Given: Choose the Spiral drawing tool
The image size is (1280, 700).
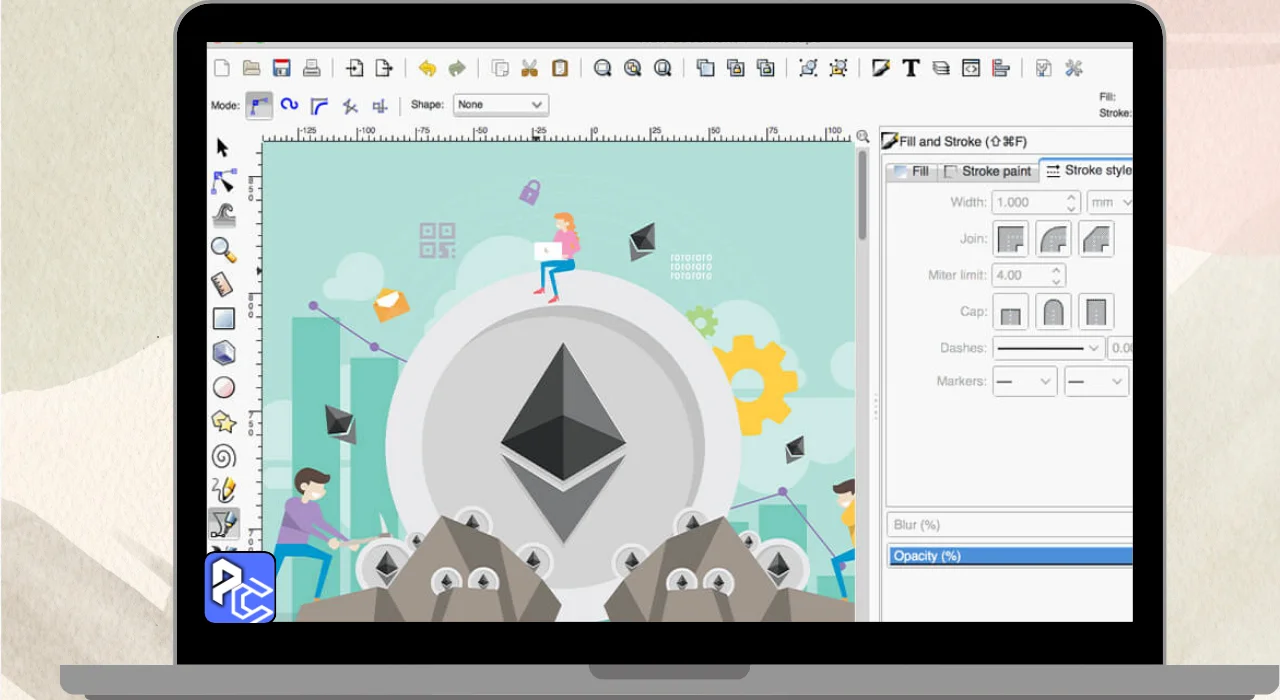Looking at the screenshot, I should pos(223,456).
